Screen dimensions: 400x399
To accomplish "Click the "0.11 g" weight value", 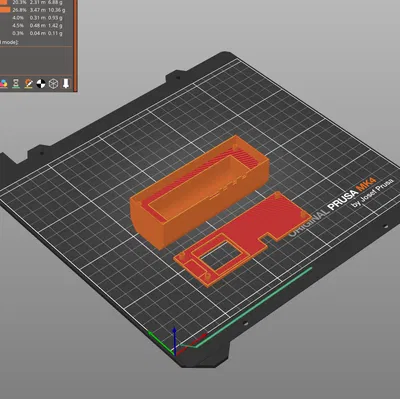I will coord(55,33).
